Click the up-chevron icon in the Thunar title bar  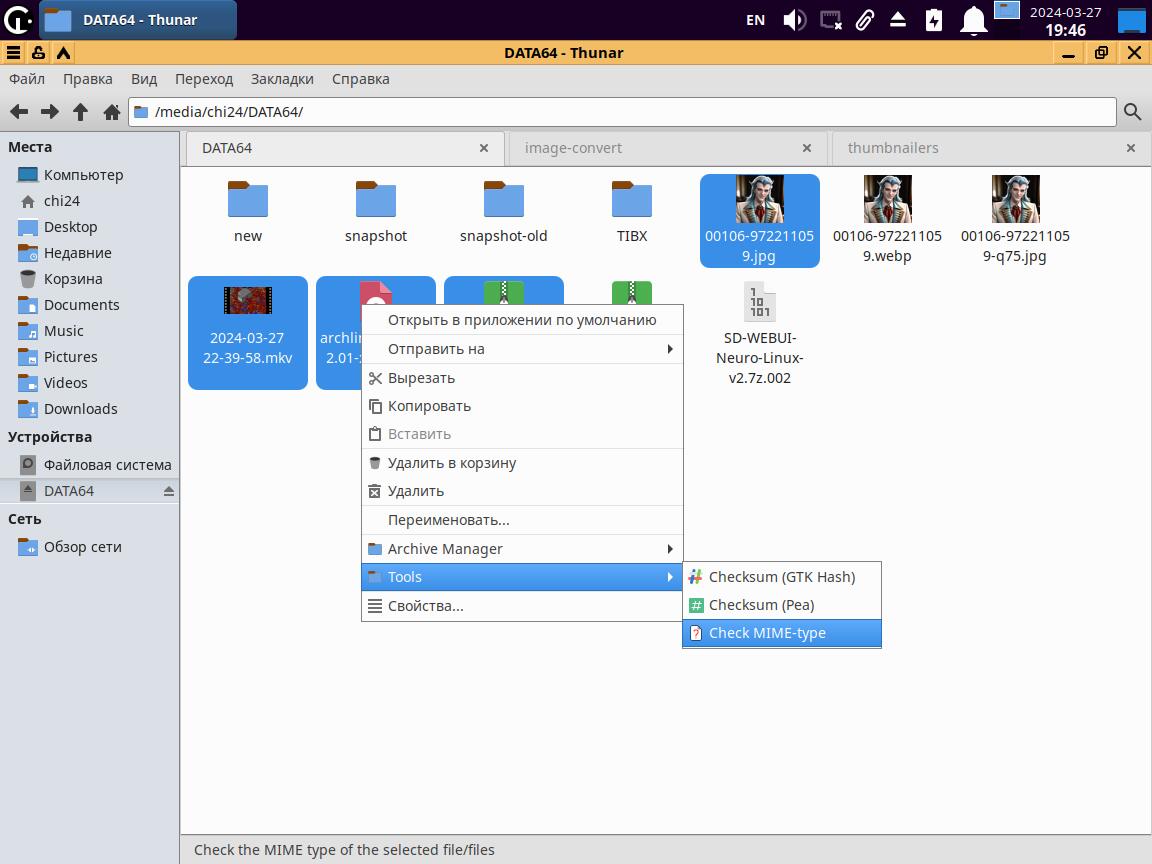click(x=64, y=53)
